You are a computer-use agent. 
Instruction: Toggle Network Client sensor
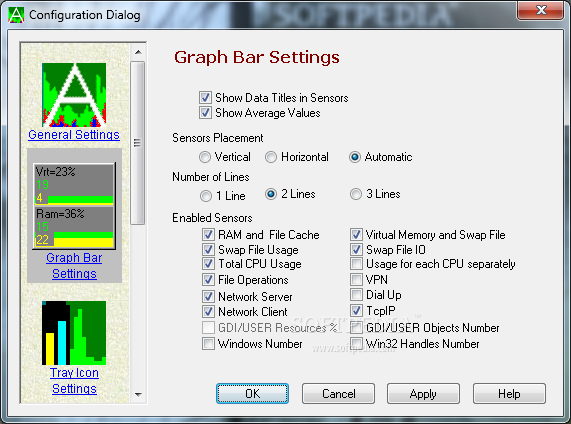pos(208,311)
